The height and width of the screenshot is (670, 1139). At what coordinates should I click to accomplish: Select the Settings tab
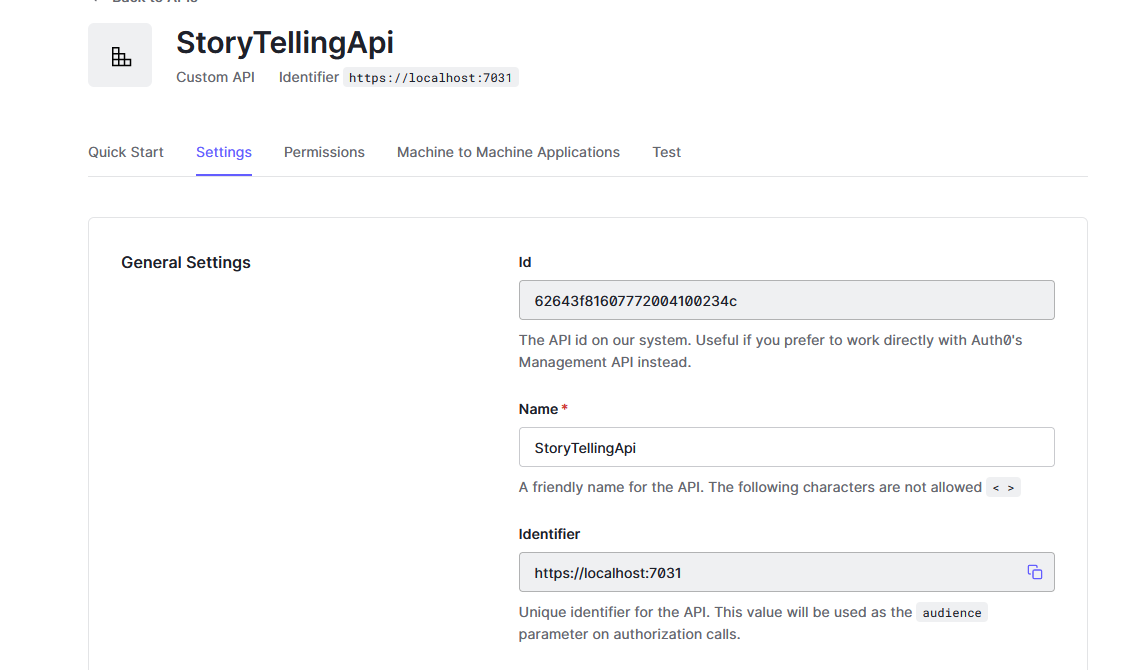coord(224,152)
